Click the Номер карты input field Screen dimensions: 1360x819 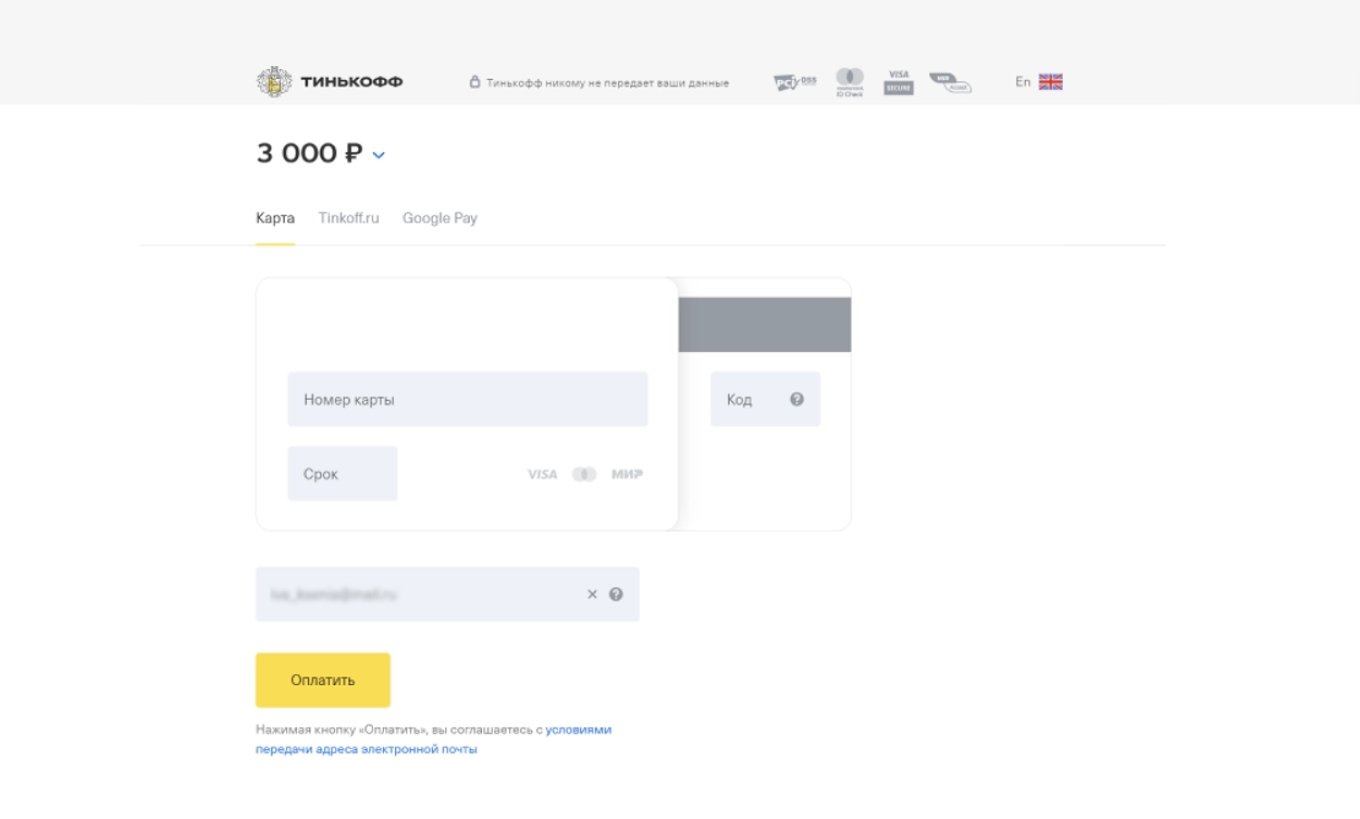point(467,398)
